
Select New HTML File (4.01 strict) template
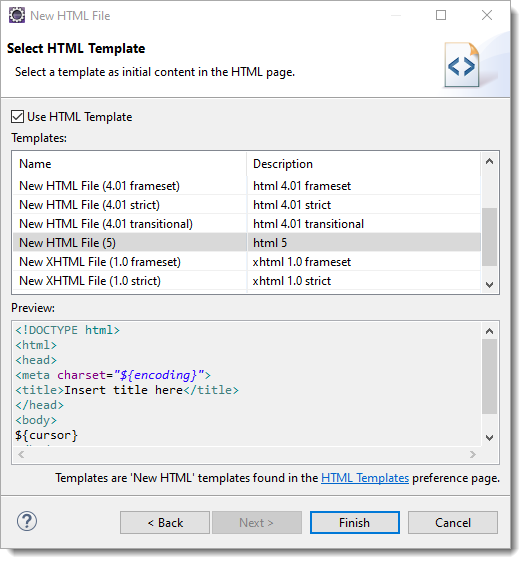247,205
